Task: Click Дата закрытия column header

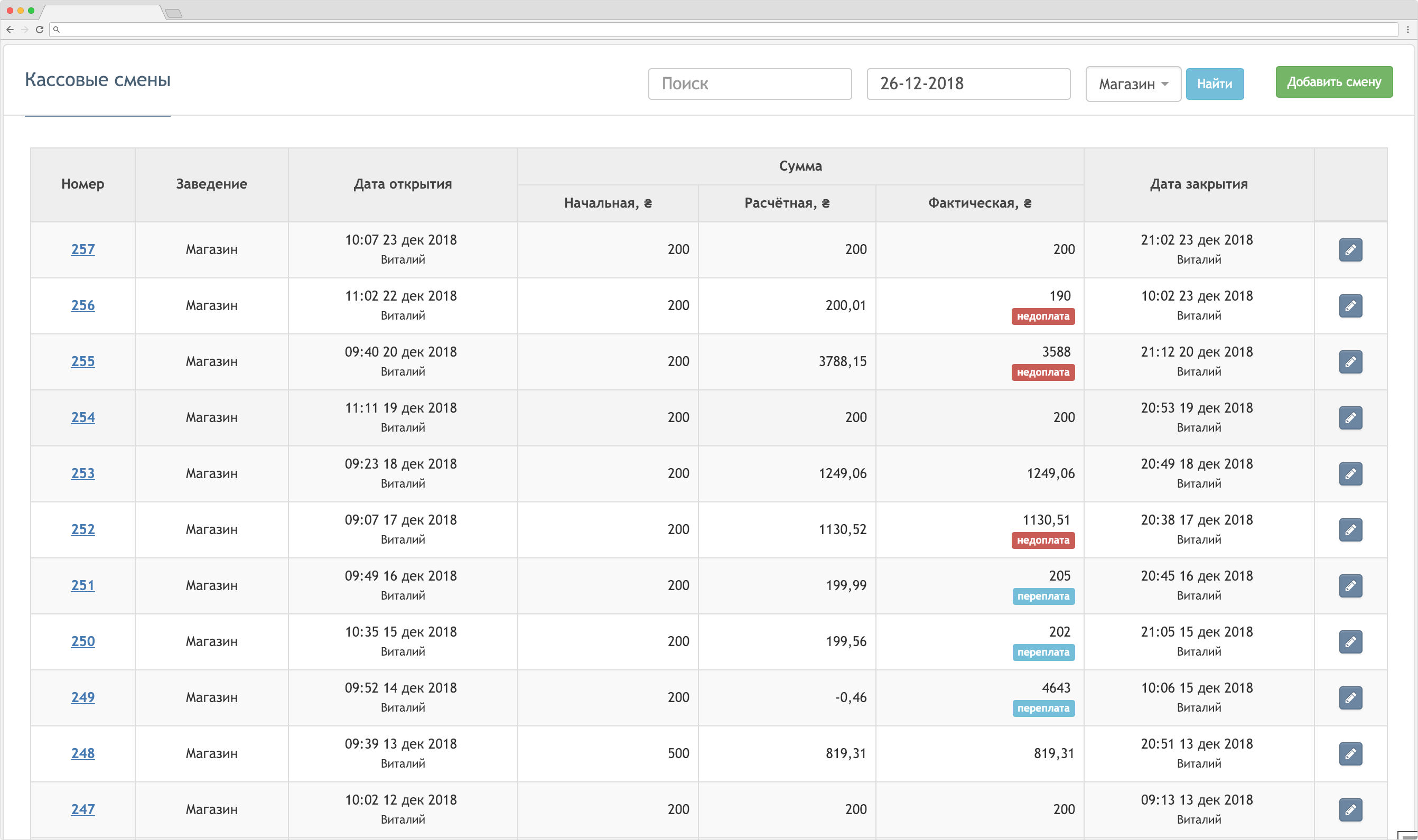Action: [x=1199, y=184]
